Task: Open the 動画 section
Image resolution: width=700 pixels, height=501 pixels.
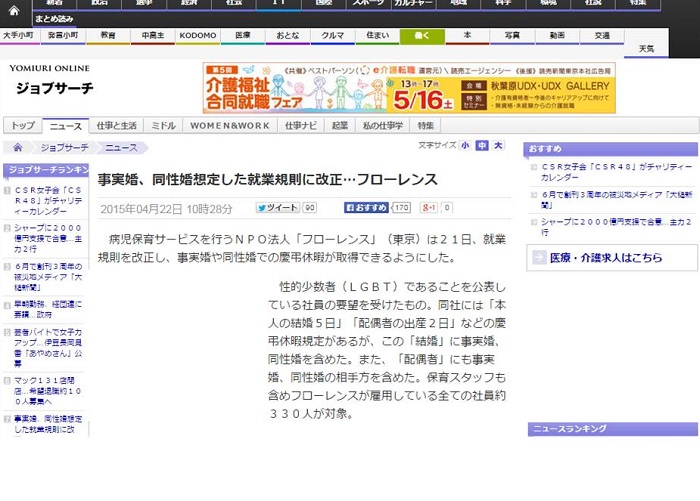Action: pyautogui.click(x=557, y=35)
